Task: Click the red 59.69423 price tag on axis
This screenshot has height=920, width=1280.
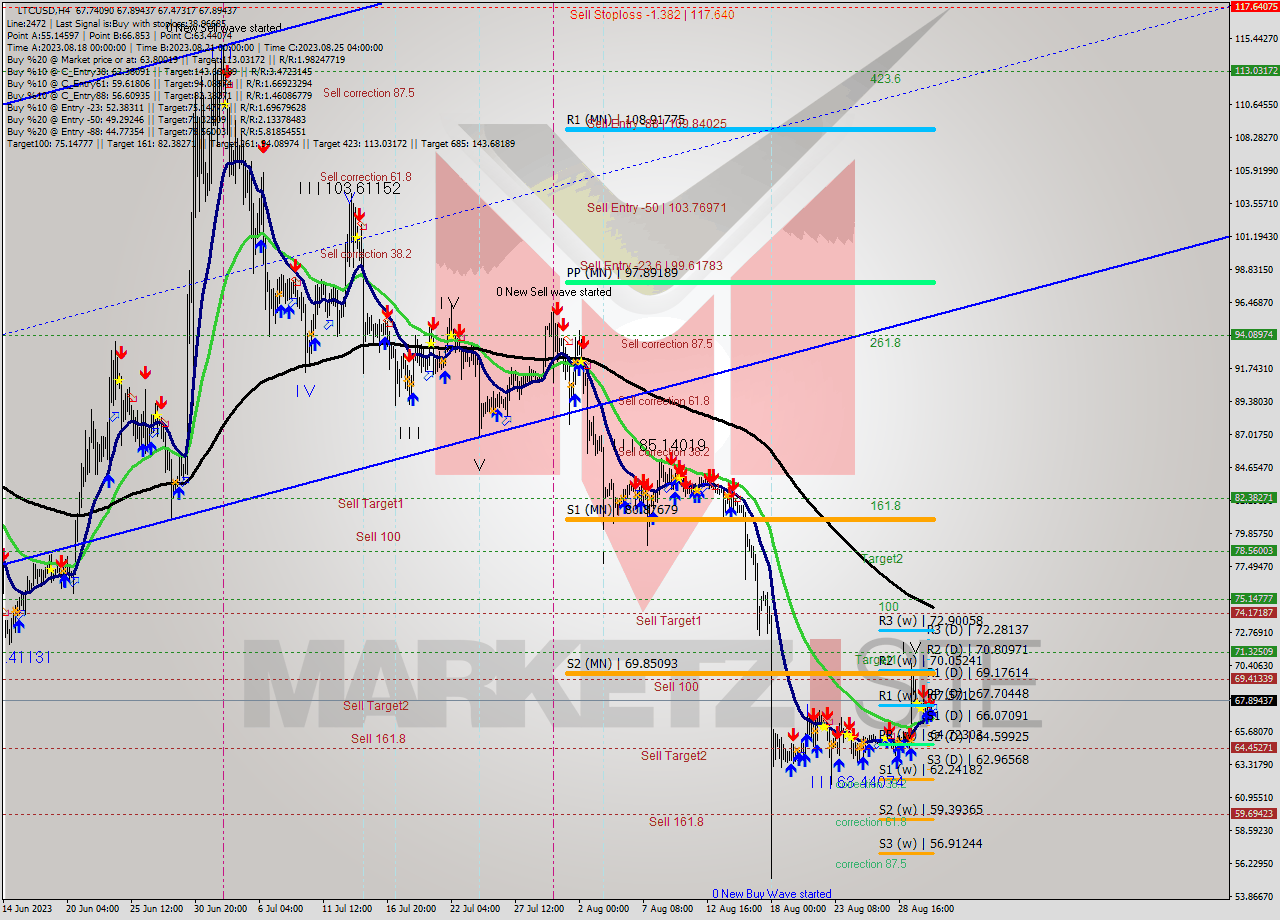Action: click(x=1254, y=814)
